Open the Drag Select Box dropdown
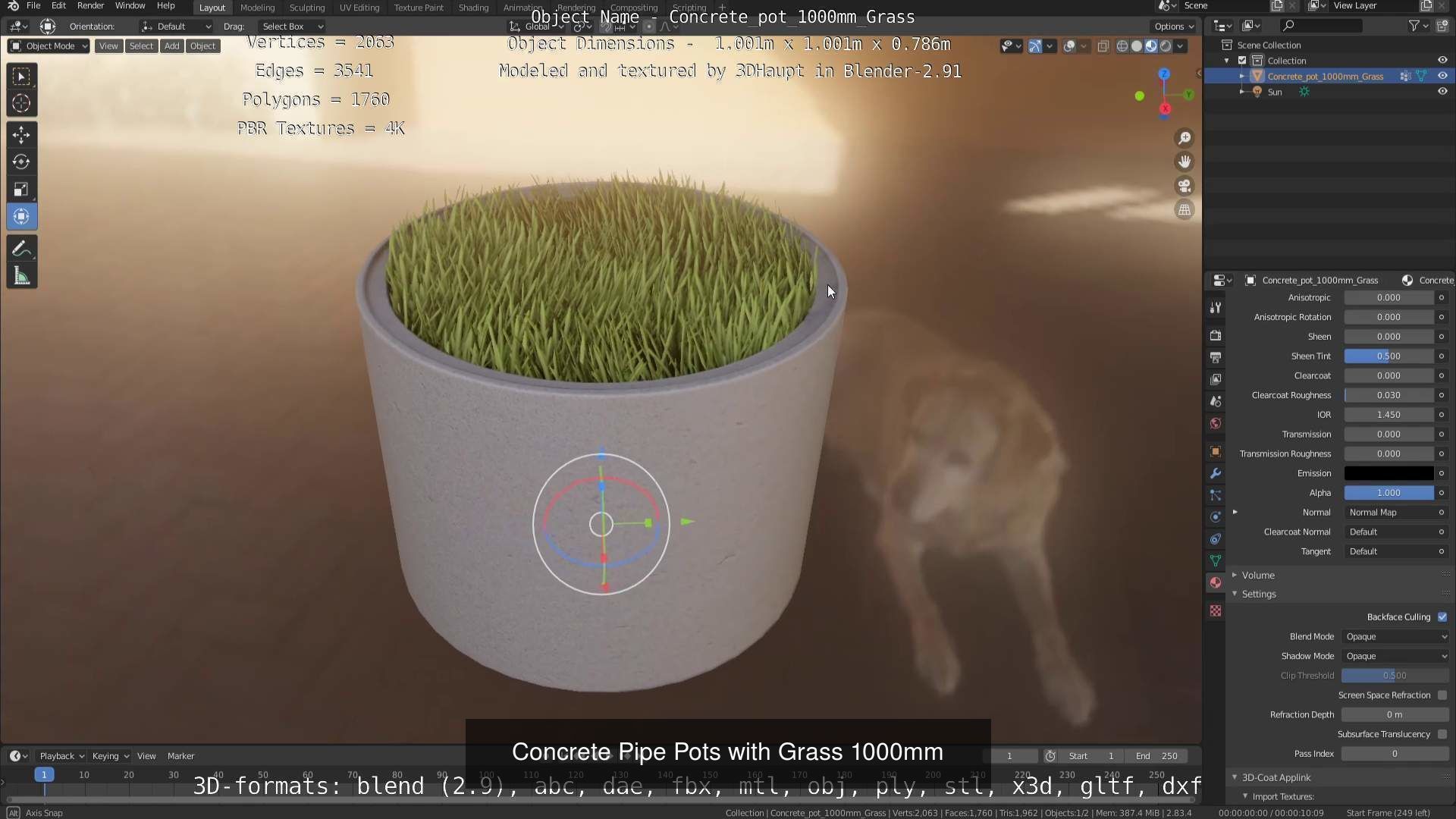This screenshot has height=819, width=1456. (291, 27)
